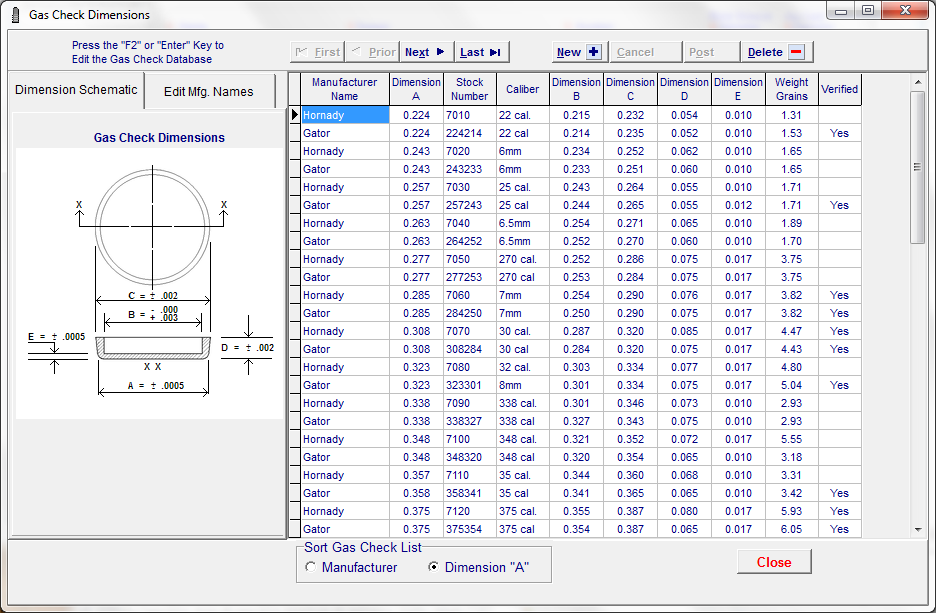Click stock number 7040
The height and width of the screenshot is (613, 936).
point(469,223)
